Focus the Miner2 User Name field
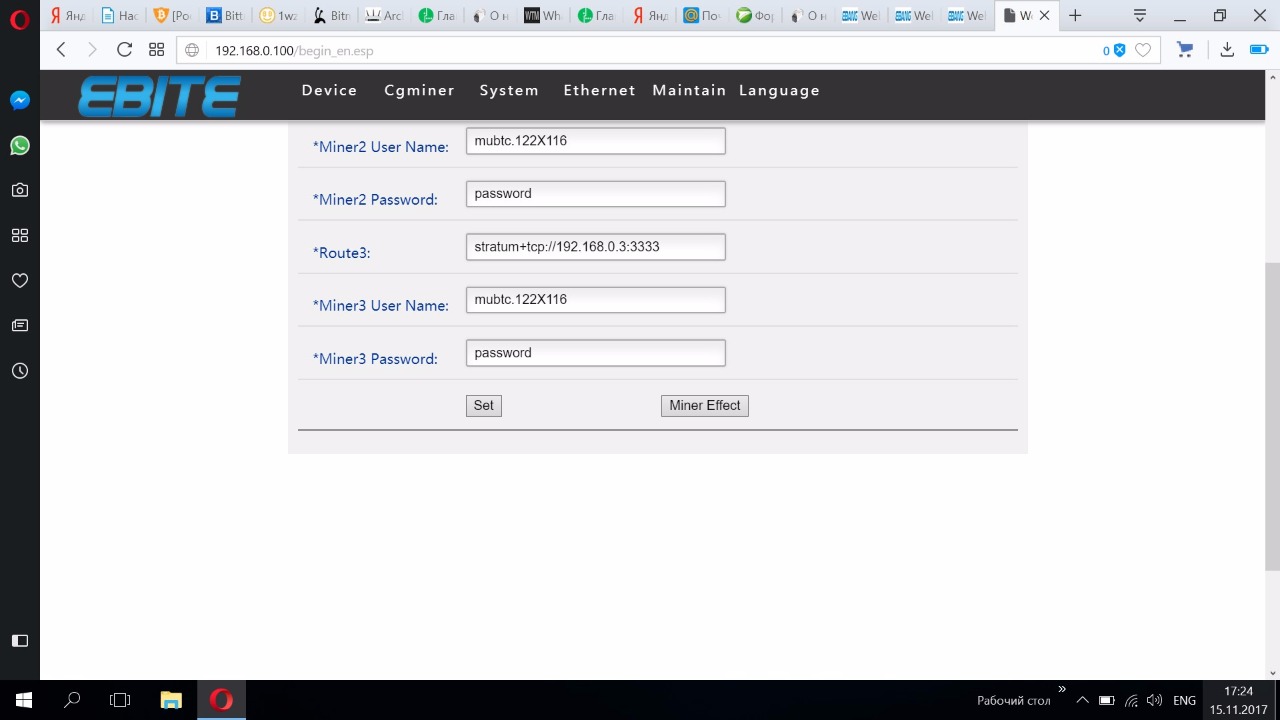1280x720 pixels. point(595,141)
